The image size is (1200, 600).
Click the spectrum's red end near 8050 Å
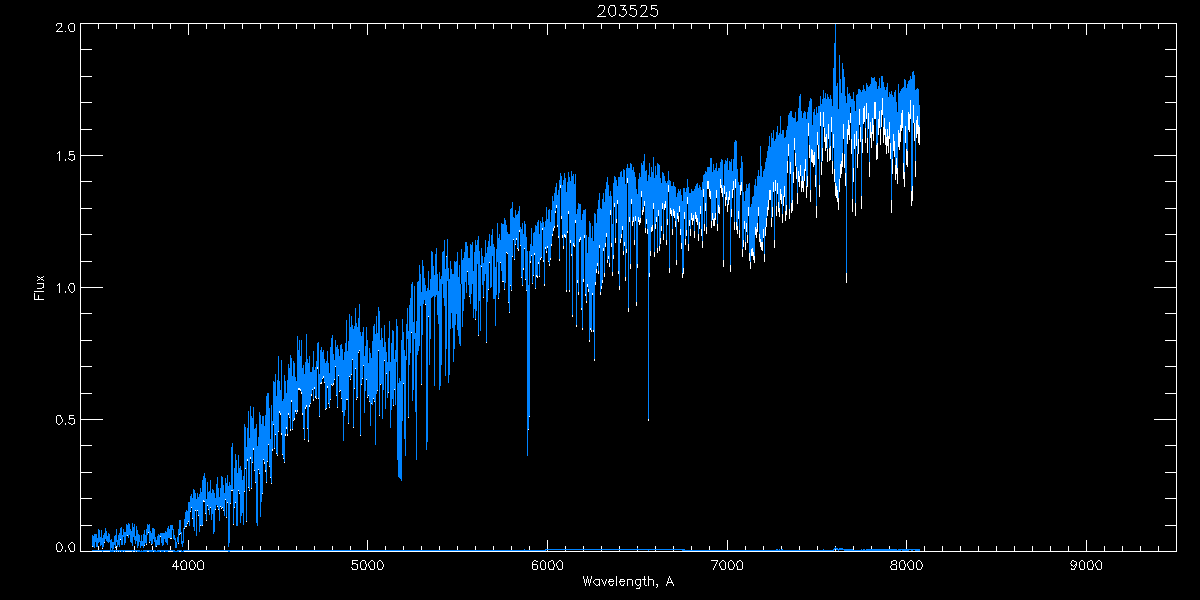[916, 120]
